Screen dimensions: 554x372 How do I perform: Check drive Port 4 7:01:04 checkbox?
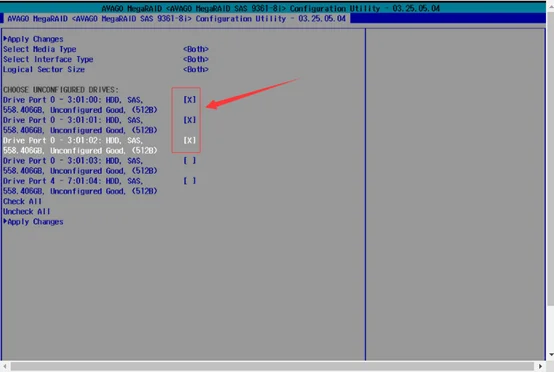pos(189,181)
